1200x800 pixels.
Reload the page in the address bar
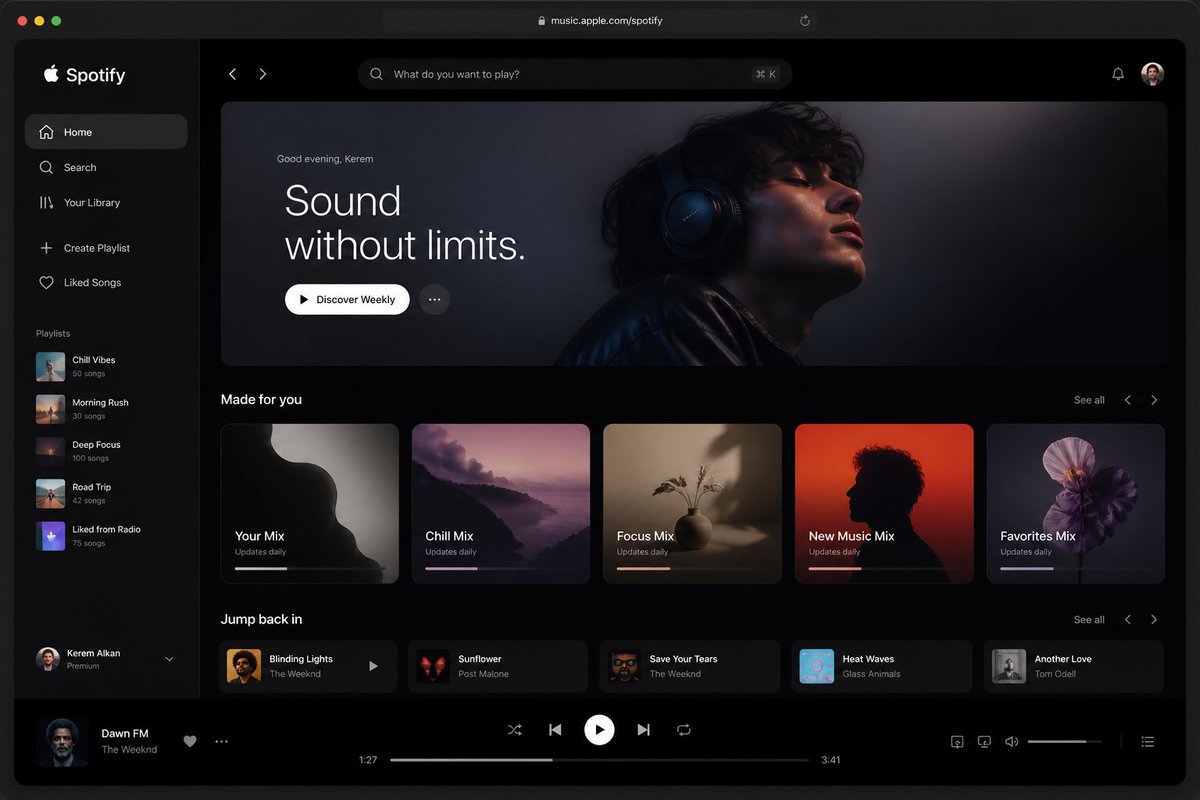coord(805,20)
